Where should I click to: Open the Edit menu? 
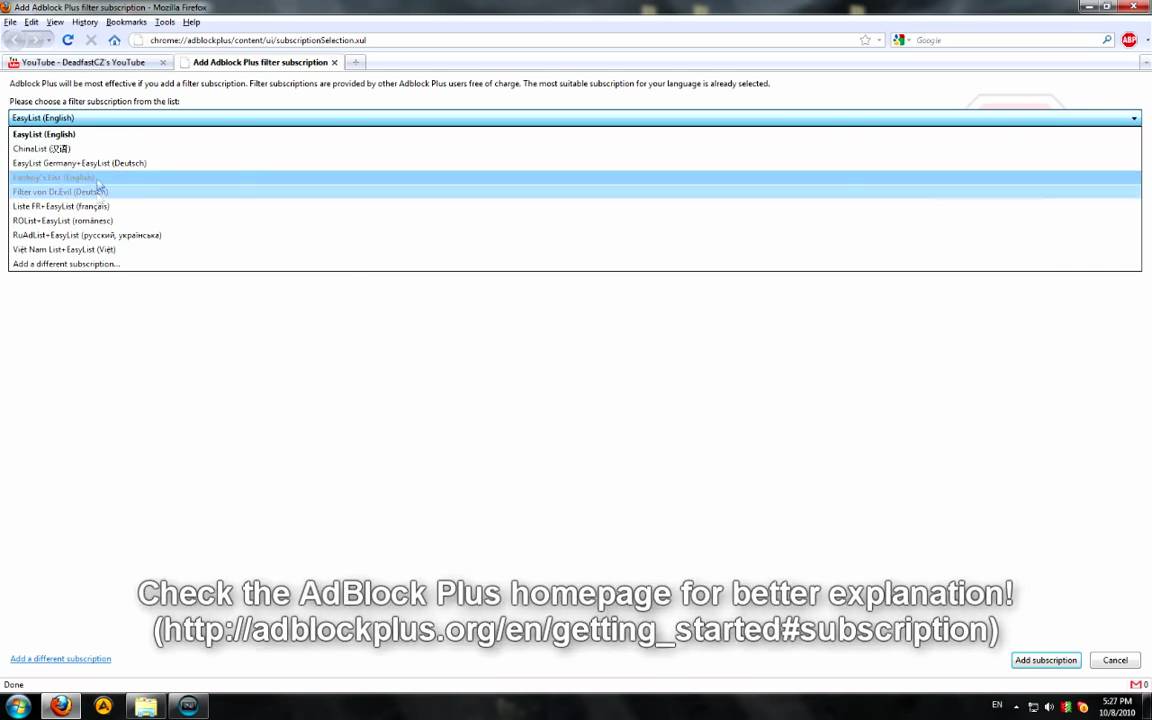(x=32, y=22)
